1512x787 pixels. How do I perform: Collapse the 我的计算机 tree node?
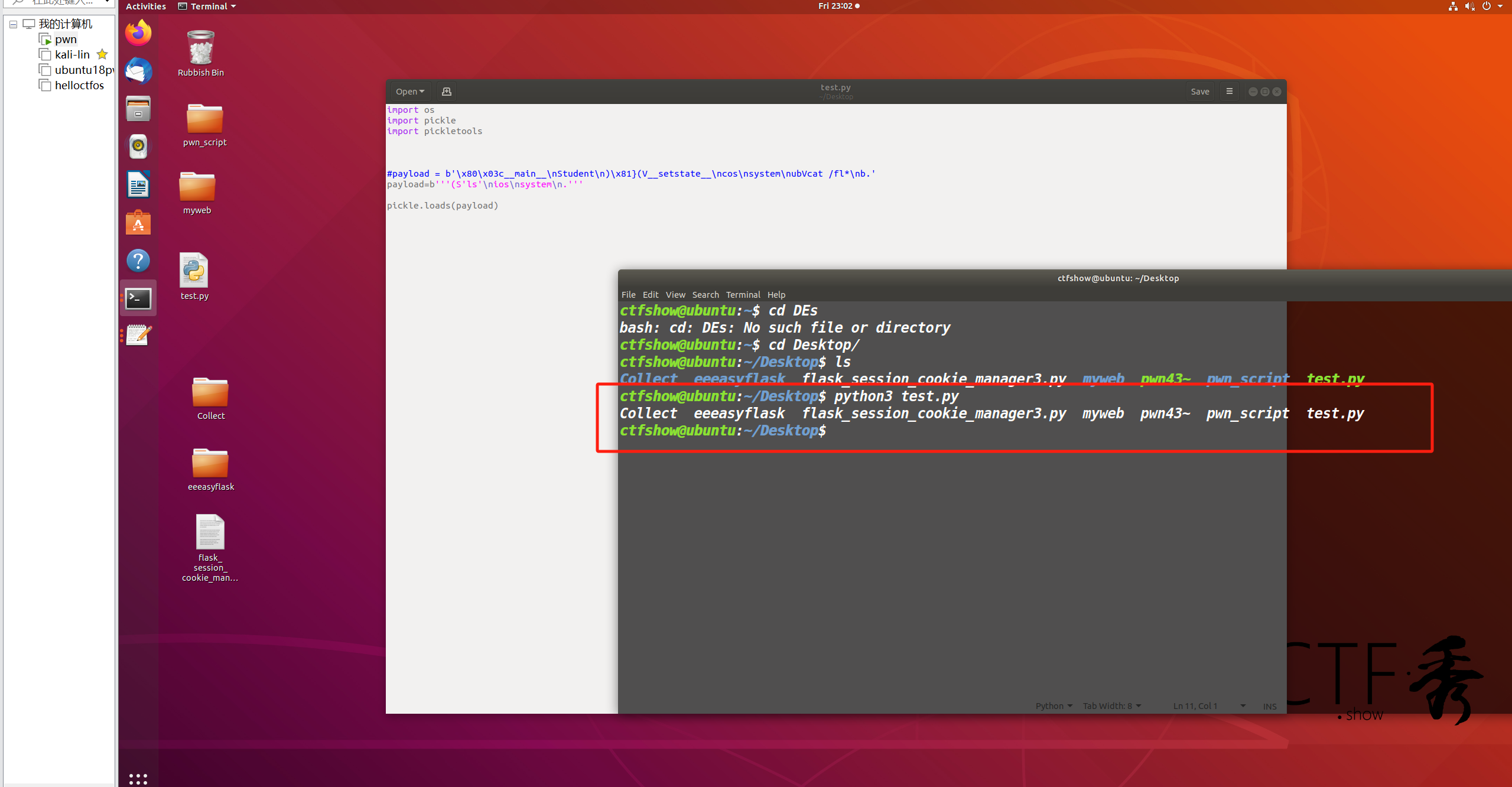pos(13,24)
